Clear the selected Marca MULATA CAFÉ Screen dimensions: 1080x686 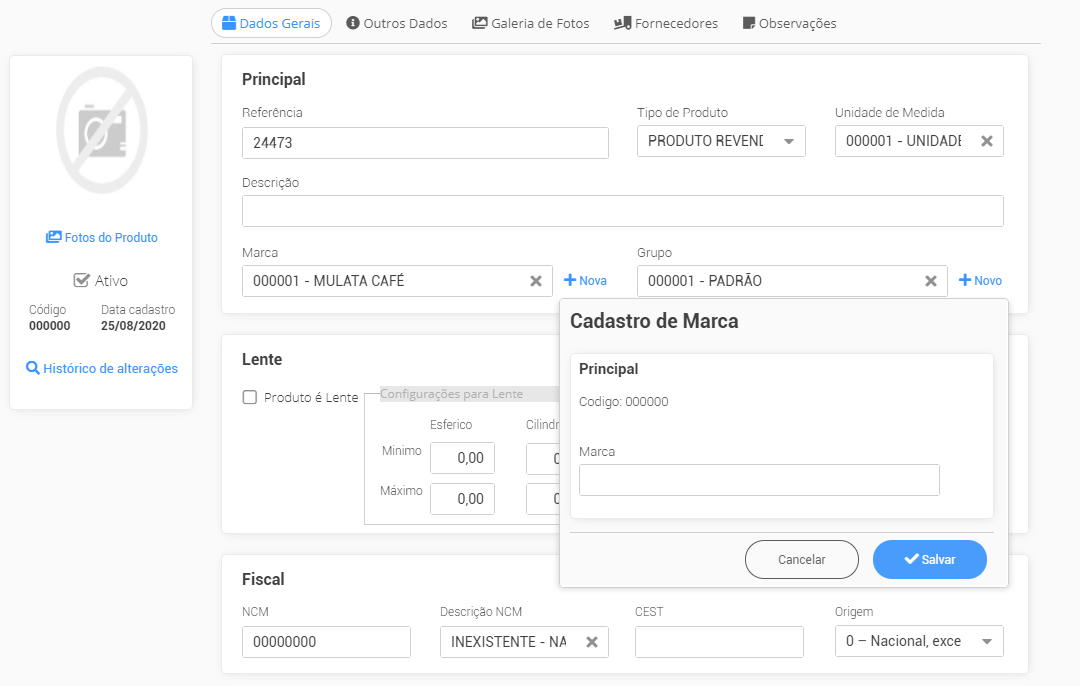coord(536,281)
